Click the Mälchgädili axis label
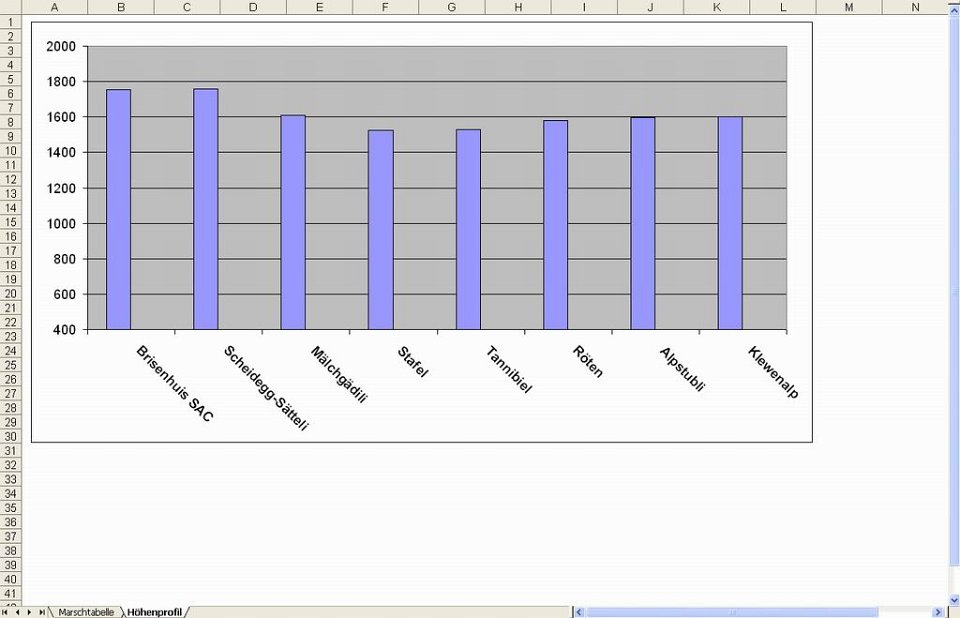This screenshot has width=960, height=618. [339, 375]
